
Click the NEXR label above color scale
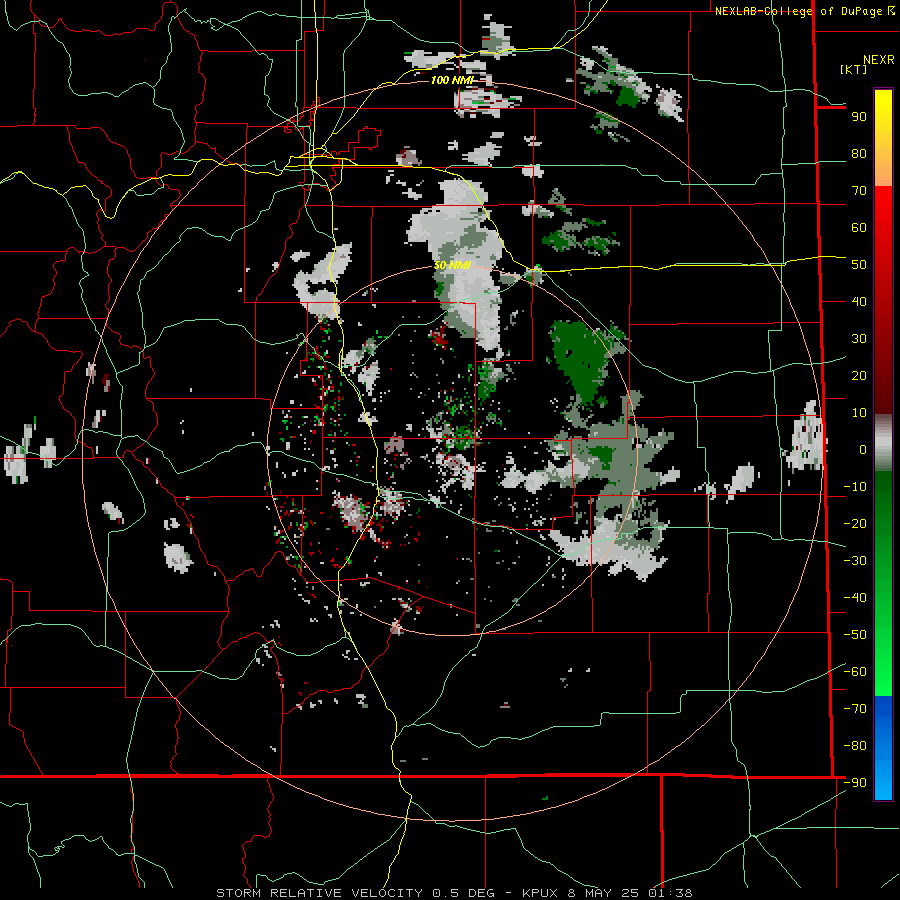[879, 60]
